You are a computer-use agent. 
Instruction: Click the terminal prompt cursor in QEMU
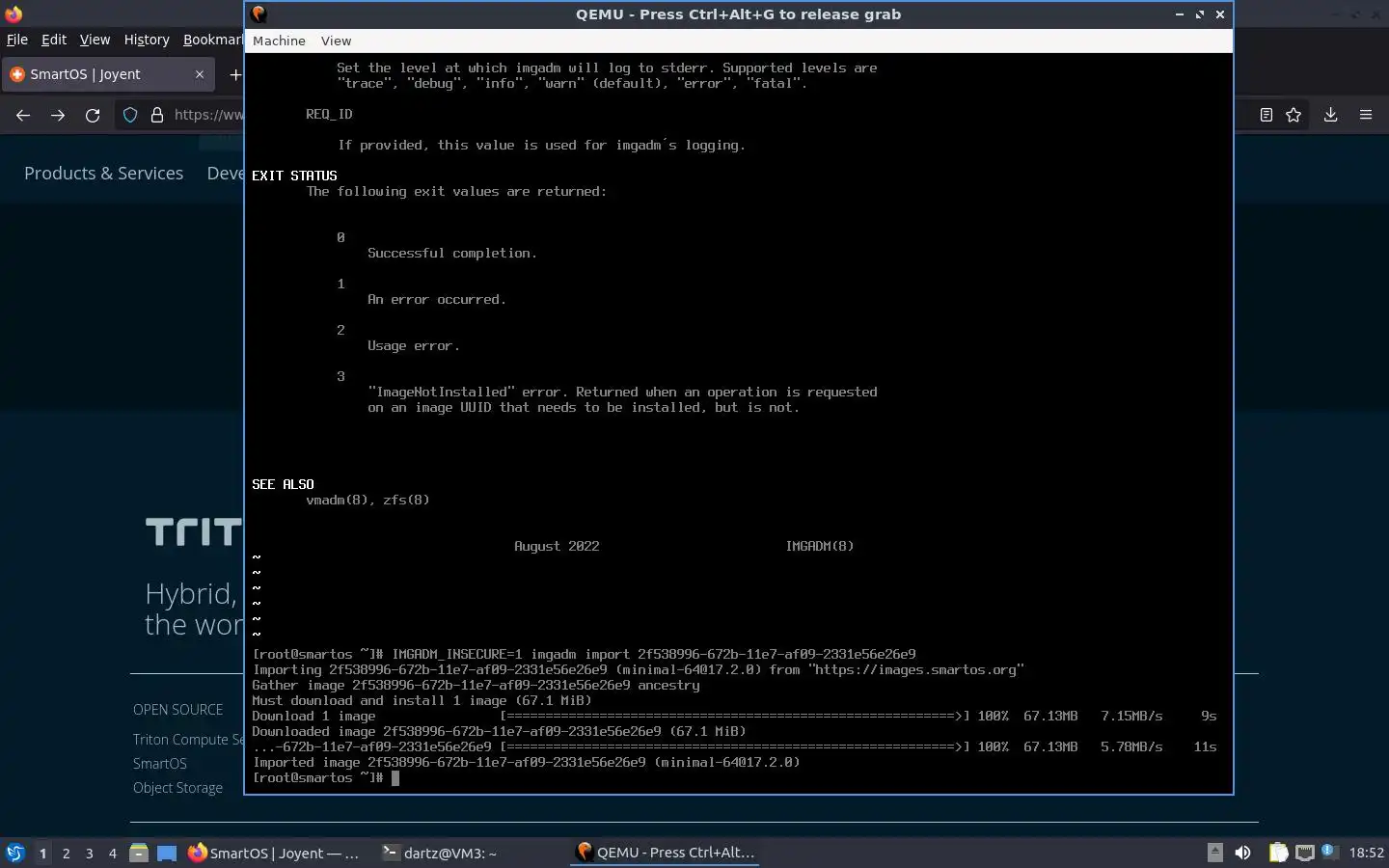[395, 777]
